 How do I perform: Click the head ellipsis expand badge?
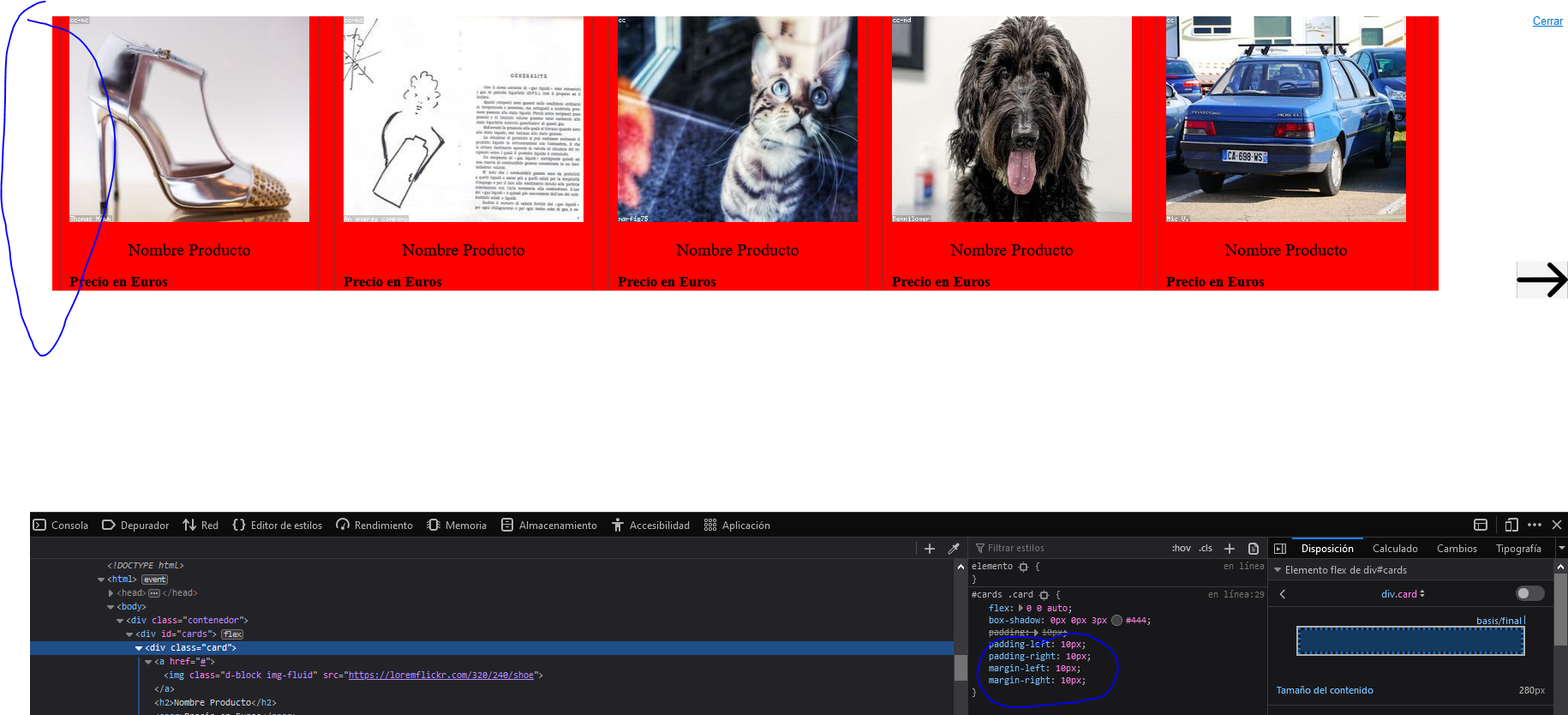154,593
